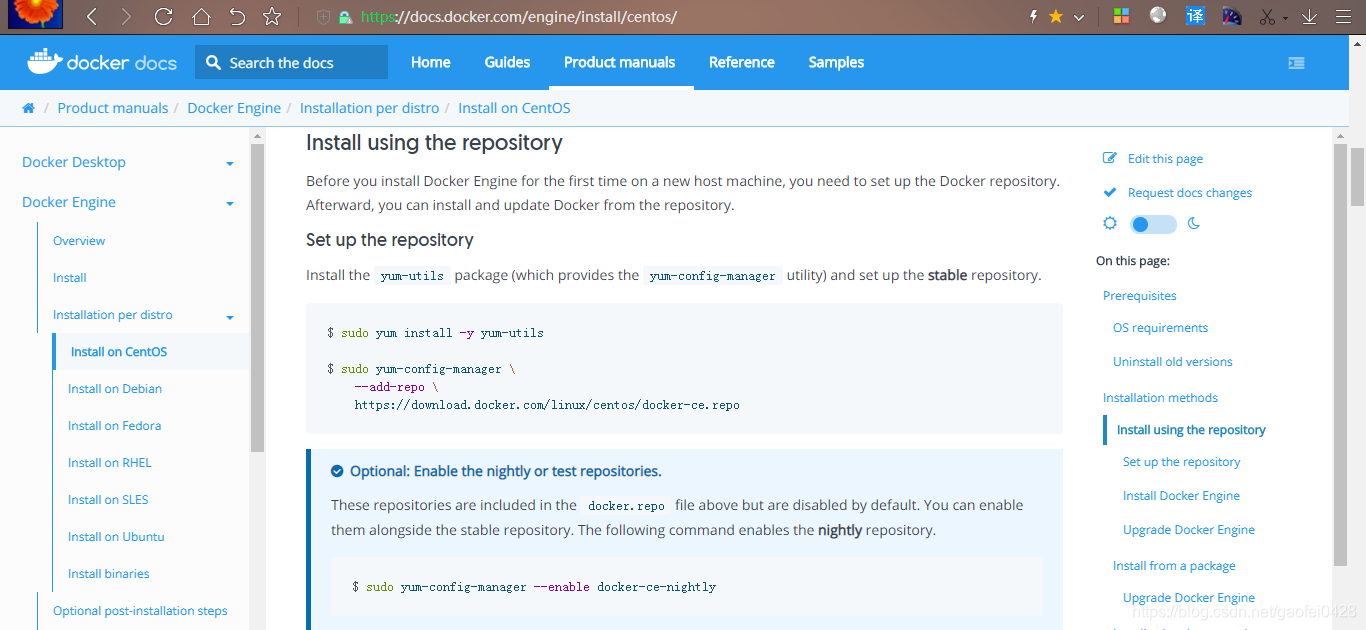Screen dimensions: 1366x630
Task: Open the Samples tab
Action: [836, 62]
